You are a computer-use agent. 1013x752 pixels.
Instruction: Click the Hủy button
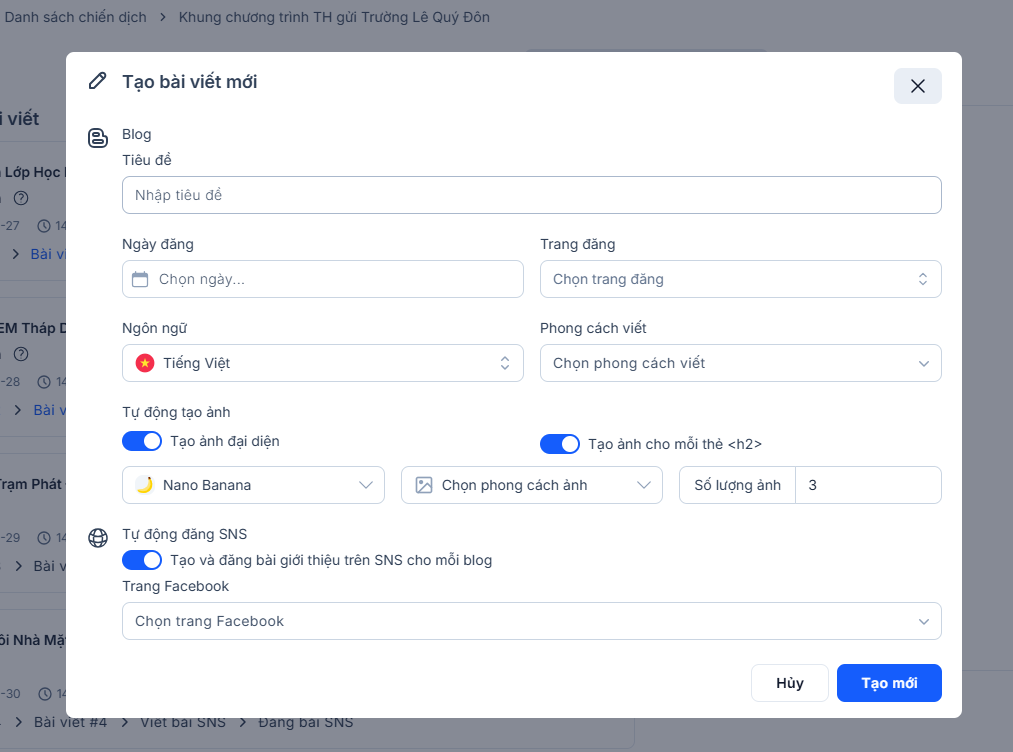coord(790,683)
